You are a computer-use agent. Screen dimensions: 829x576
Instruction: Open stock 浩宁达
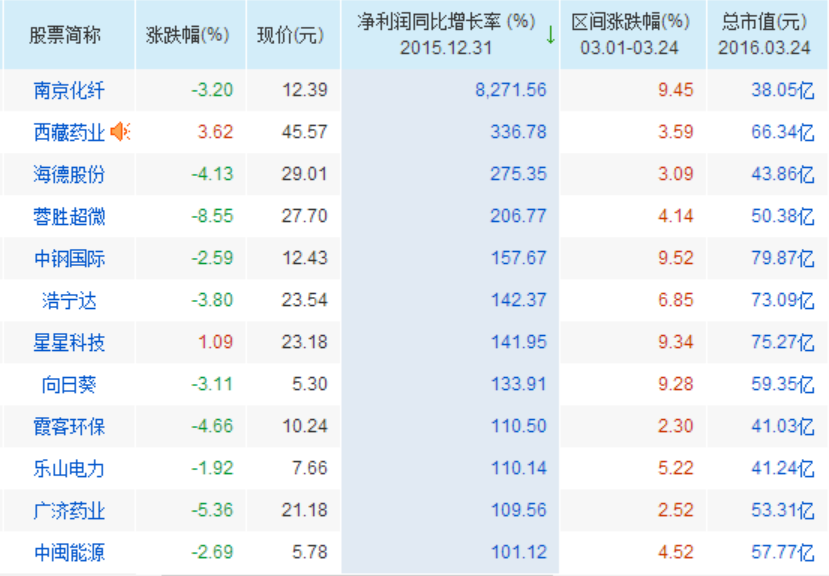(69, 300)
